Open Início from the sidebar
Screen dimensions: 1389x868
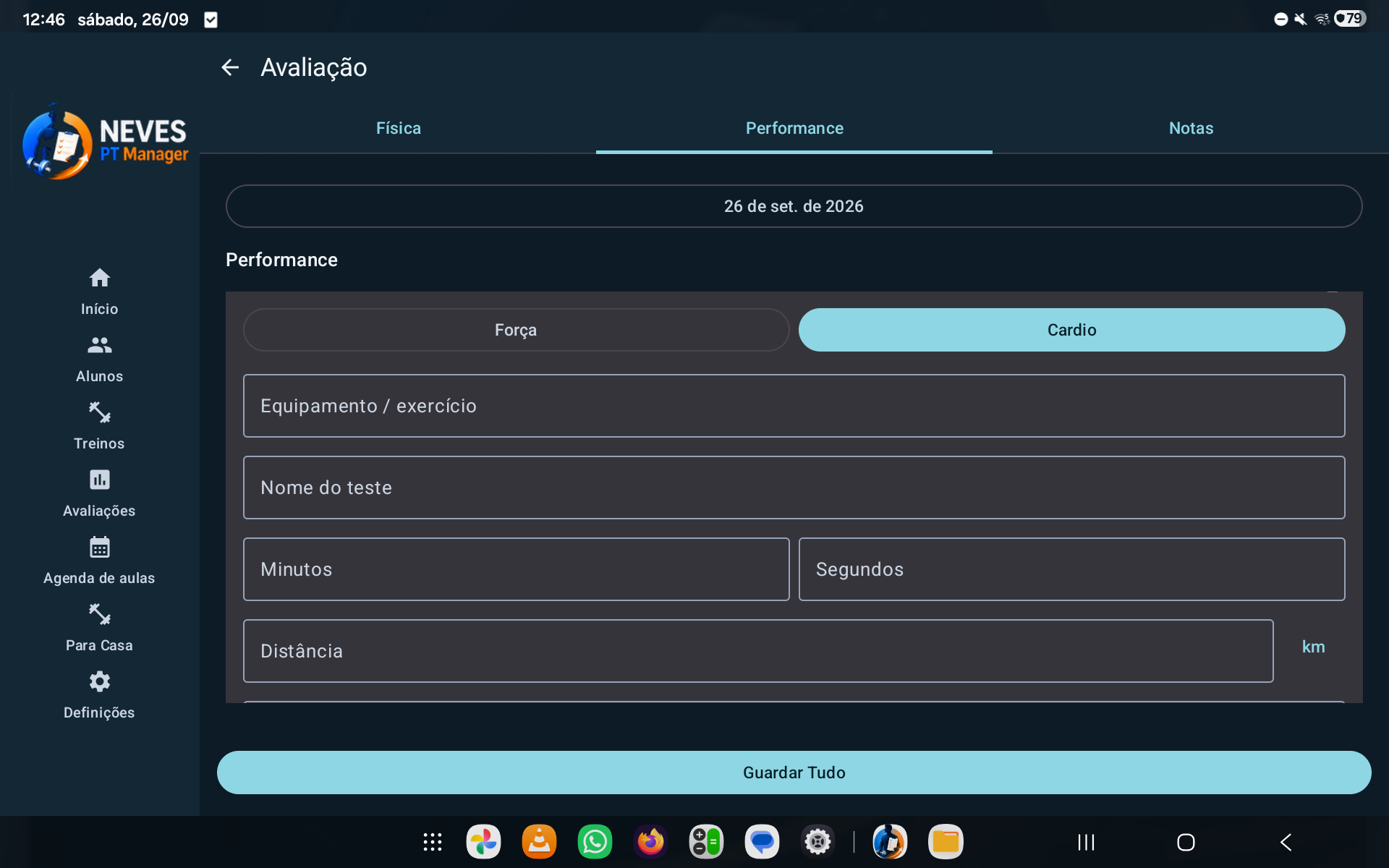pyautogui.click(x=99, y=292)
